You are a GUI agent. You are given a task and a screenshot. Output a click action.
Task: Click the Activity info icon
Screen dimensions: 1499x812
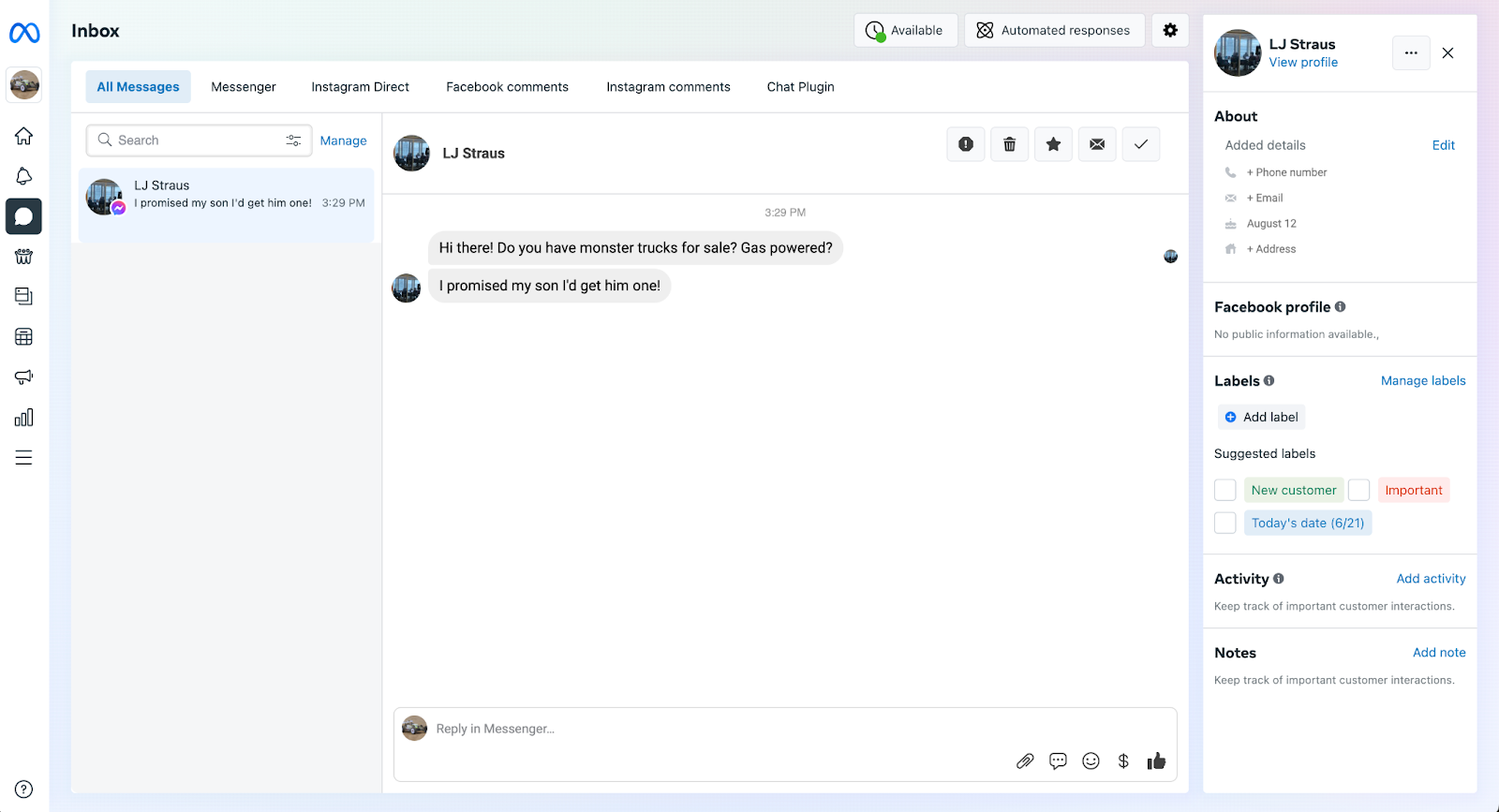[x=1279, y=579]
